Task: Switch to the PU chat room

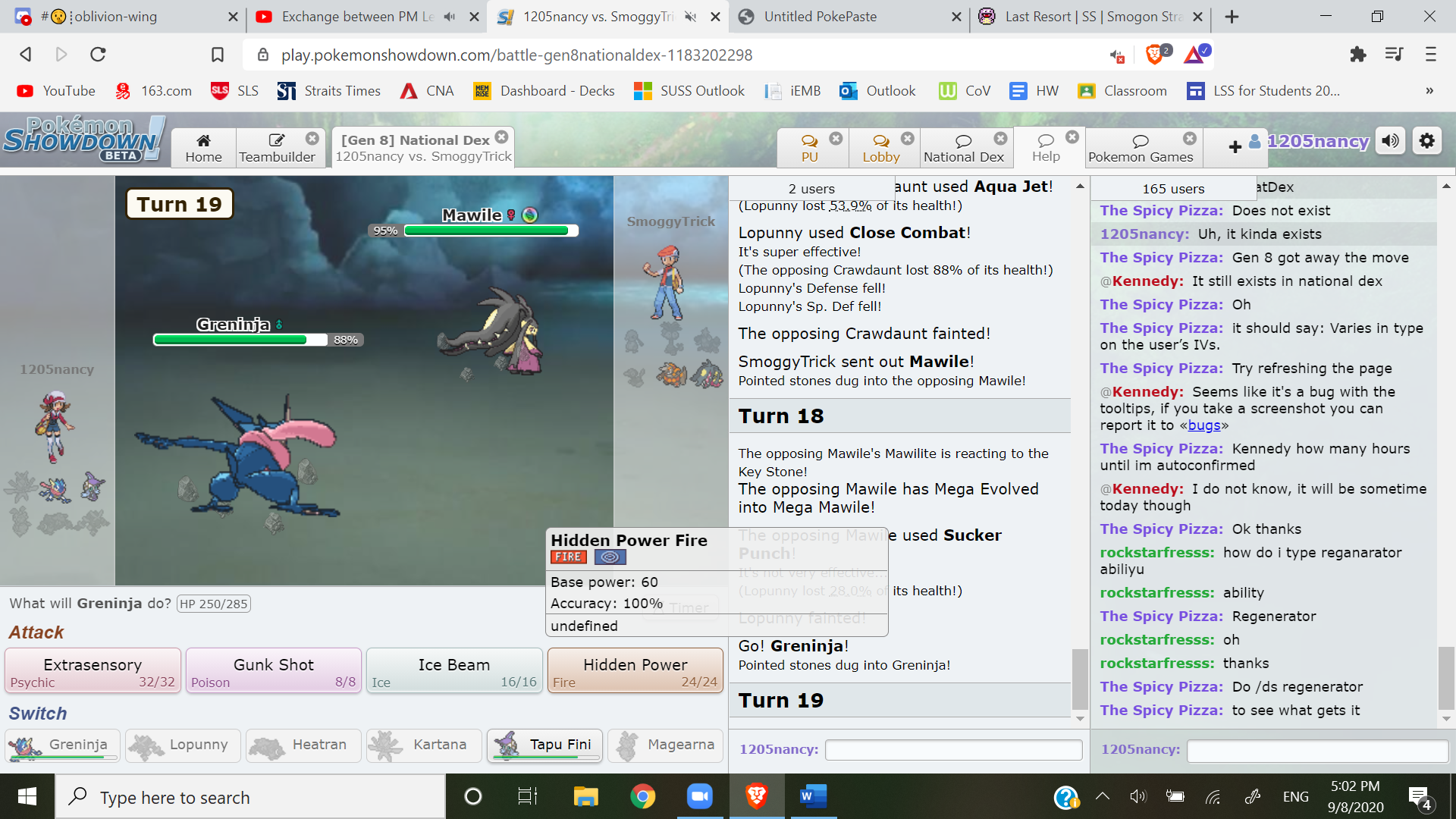Action: [x=810, y=148]
